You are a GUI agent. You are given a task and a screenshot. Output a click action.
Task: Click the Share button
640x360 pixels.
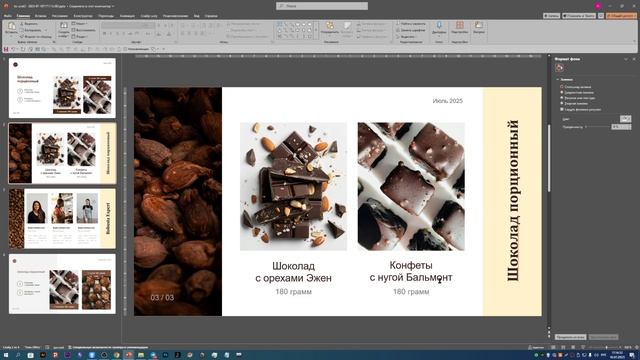point(621,16)
